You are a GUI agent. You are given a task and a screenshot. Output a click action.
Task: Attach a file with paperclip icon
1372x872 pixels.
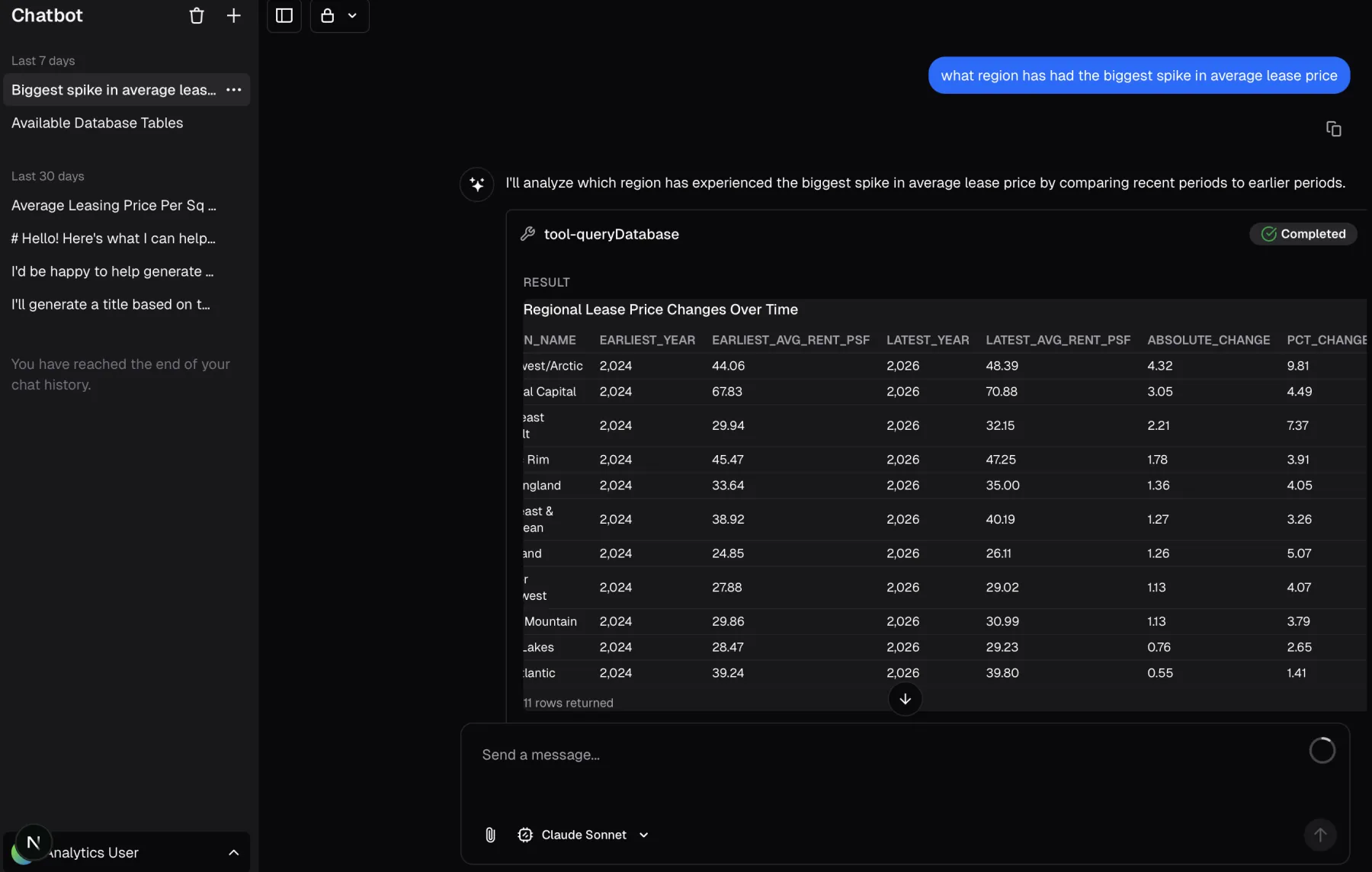coord(490,835)
